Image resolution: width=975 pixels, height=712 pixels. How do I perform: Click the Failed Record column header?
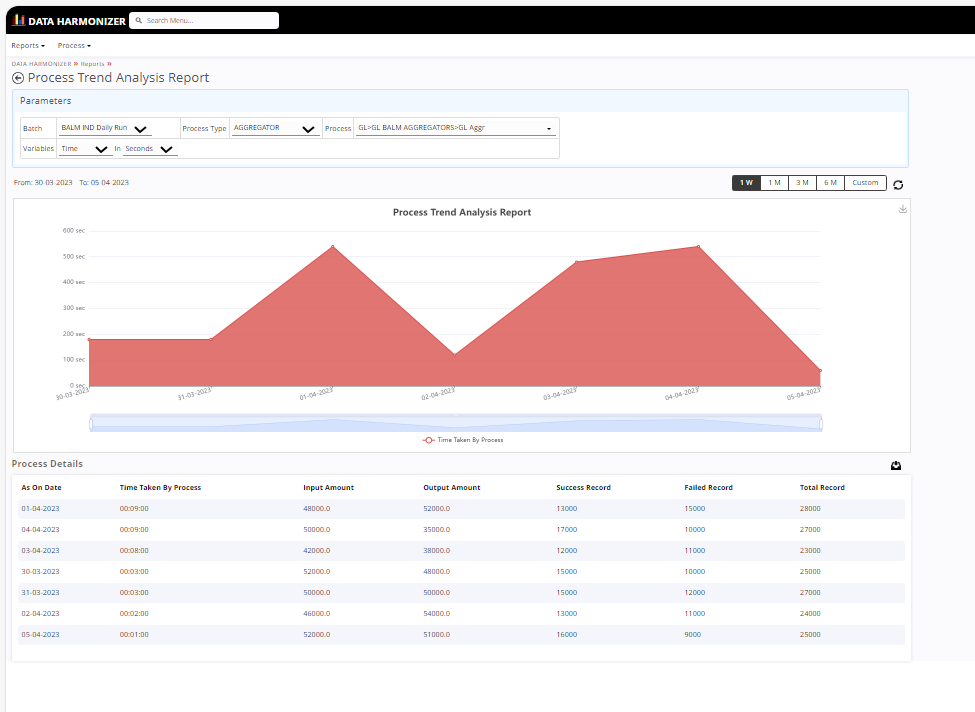(x=708, y=488)
